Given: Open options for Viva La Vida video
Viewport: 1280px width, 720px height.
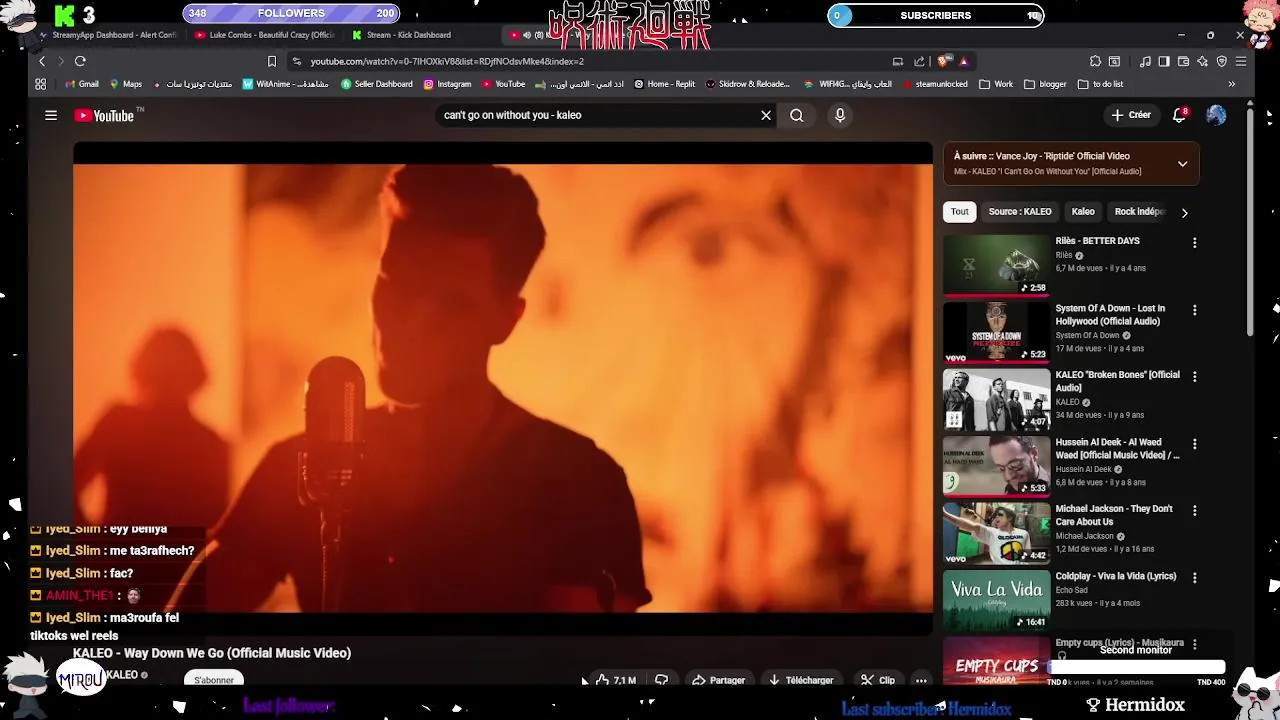Looking at the screenshot, I should (1194, 578).
